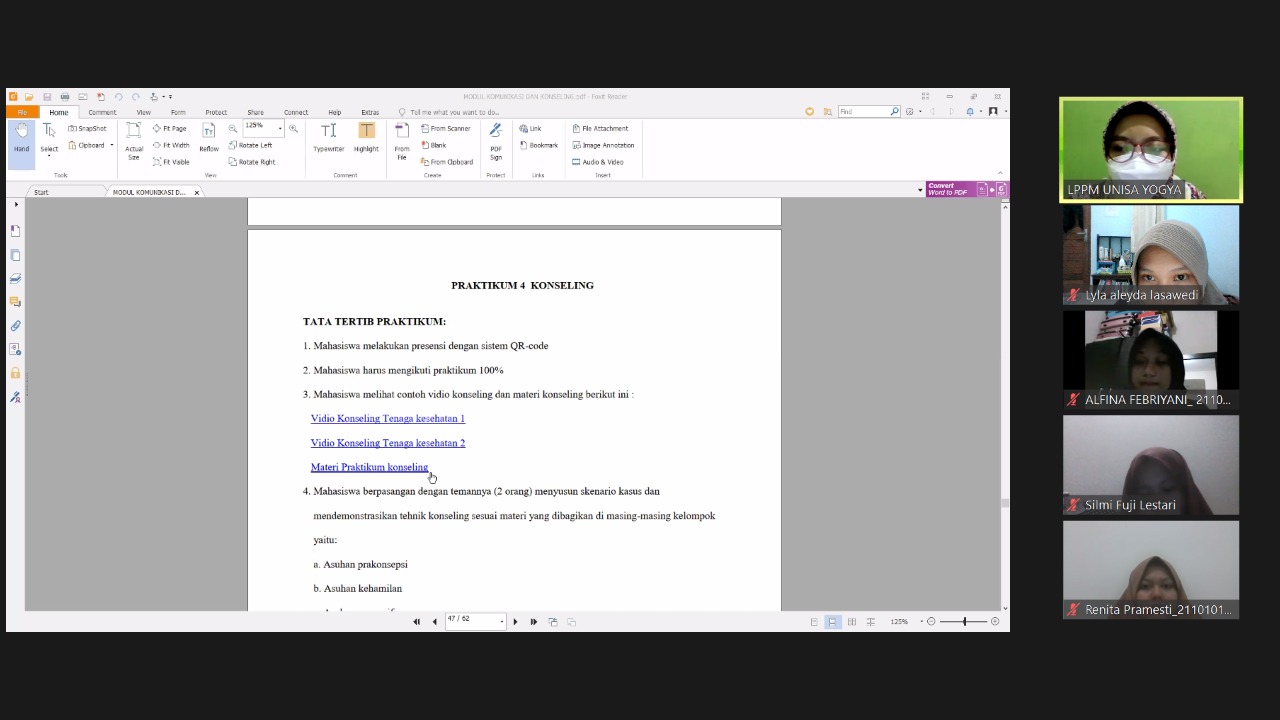1280x720 pixels.
Task: Click the Print icon in quick access toolbar
Action: click(65, 97)
